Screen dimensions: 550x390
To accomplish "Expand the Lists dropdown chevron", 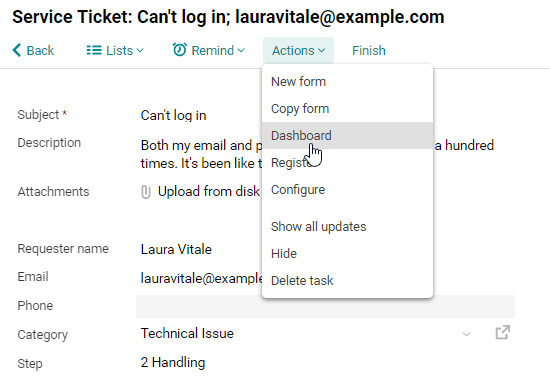I will coord(140,51).
